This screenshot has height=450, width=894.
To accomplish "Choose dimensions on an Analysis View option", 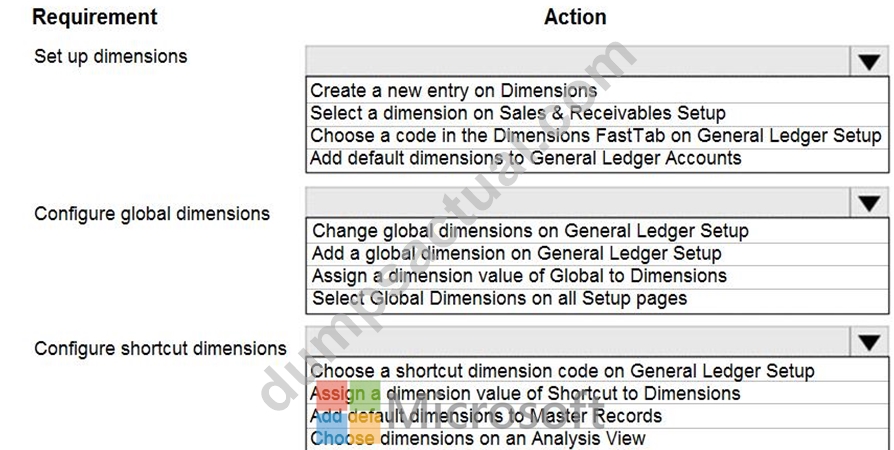I will [597, 439].
